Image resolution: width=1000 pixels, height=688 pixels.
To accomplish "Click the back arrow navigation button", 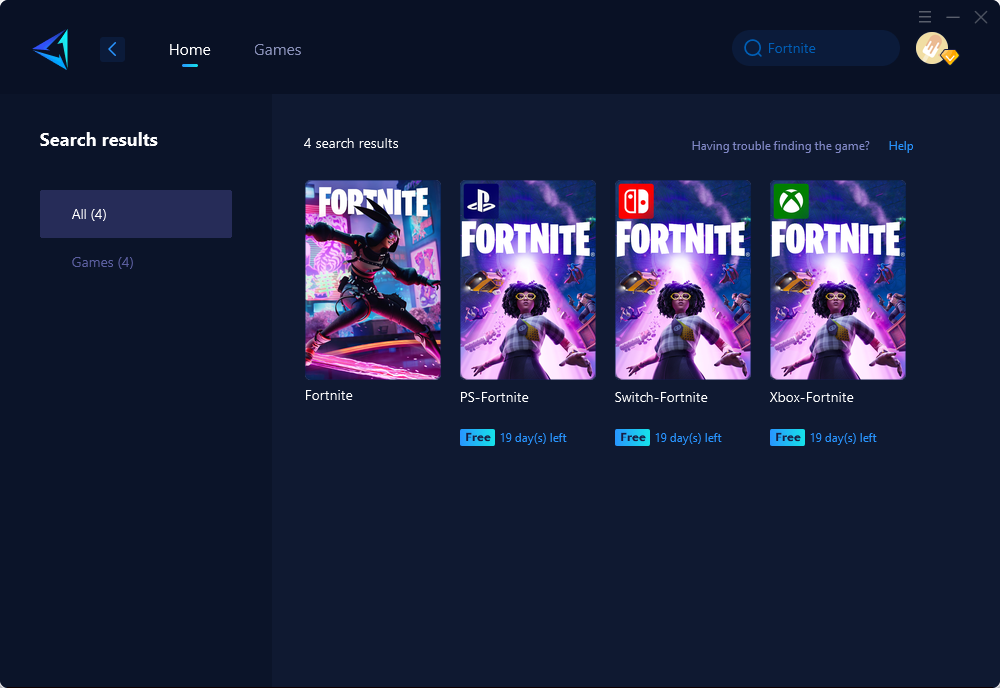I will tap(112, 49).
